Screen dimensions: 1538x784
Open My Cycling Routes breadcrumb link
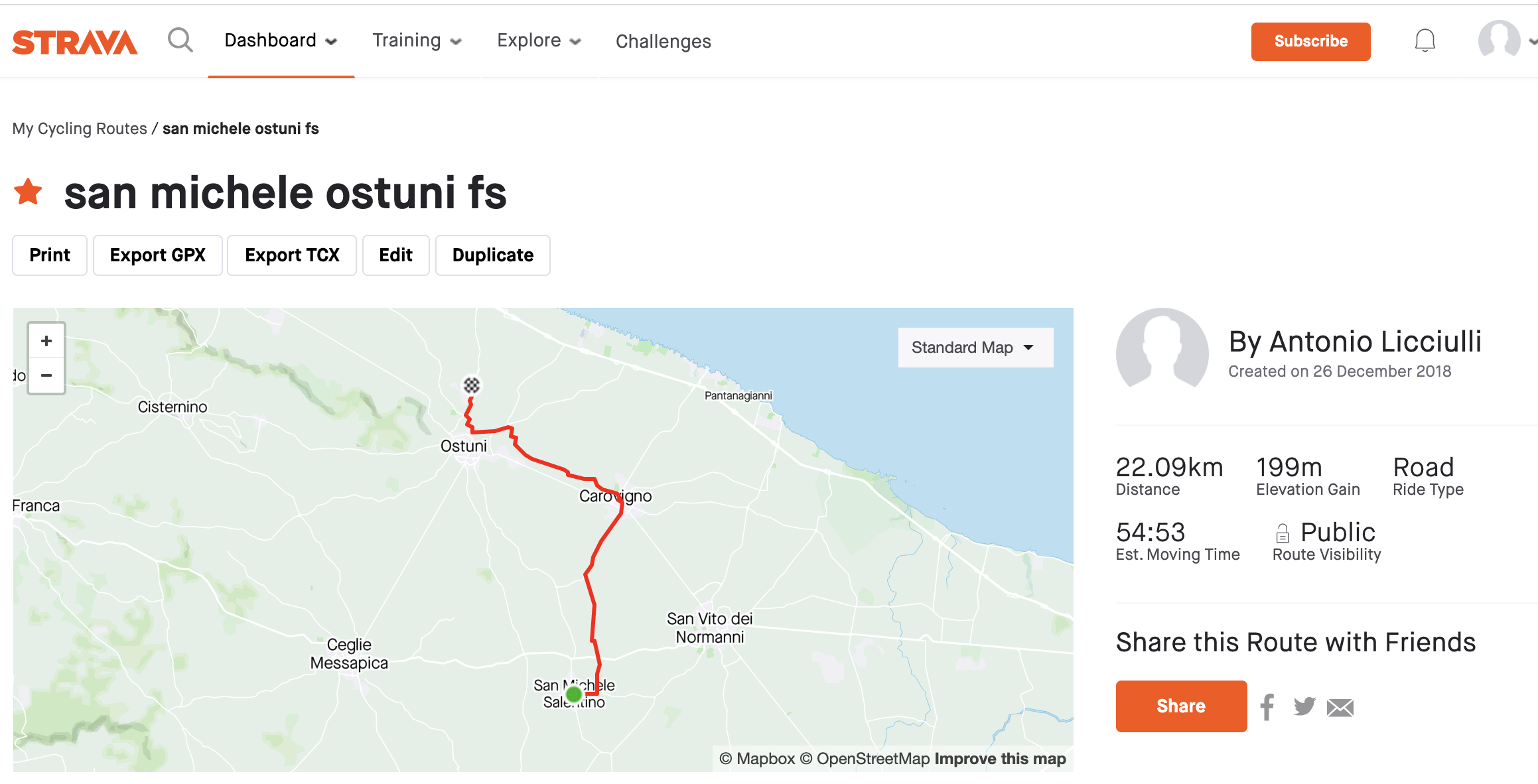tap(80, 129)
